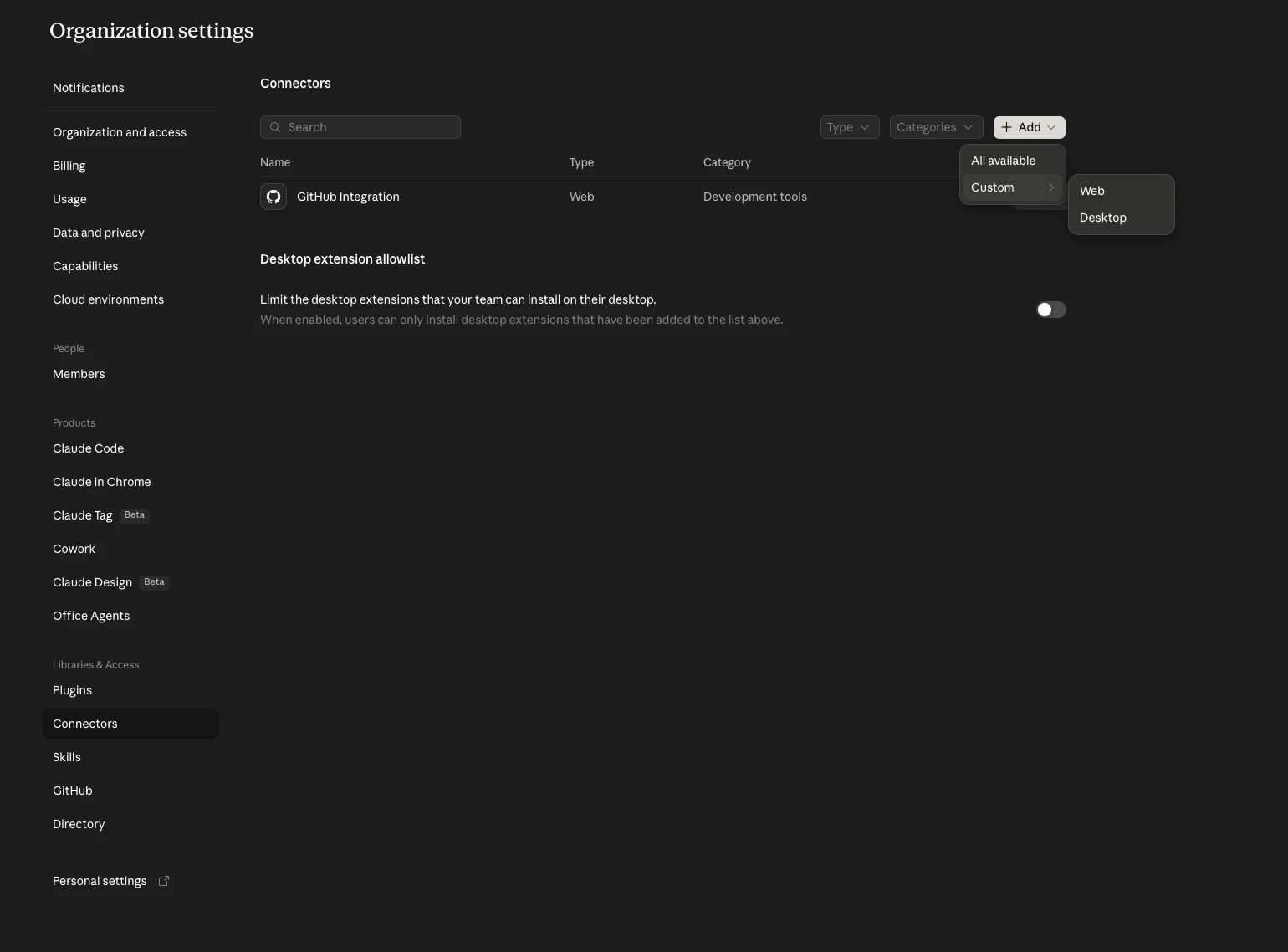Go to the Members page
This screenshot has height=952, width=1288.
[131, 374]
